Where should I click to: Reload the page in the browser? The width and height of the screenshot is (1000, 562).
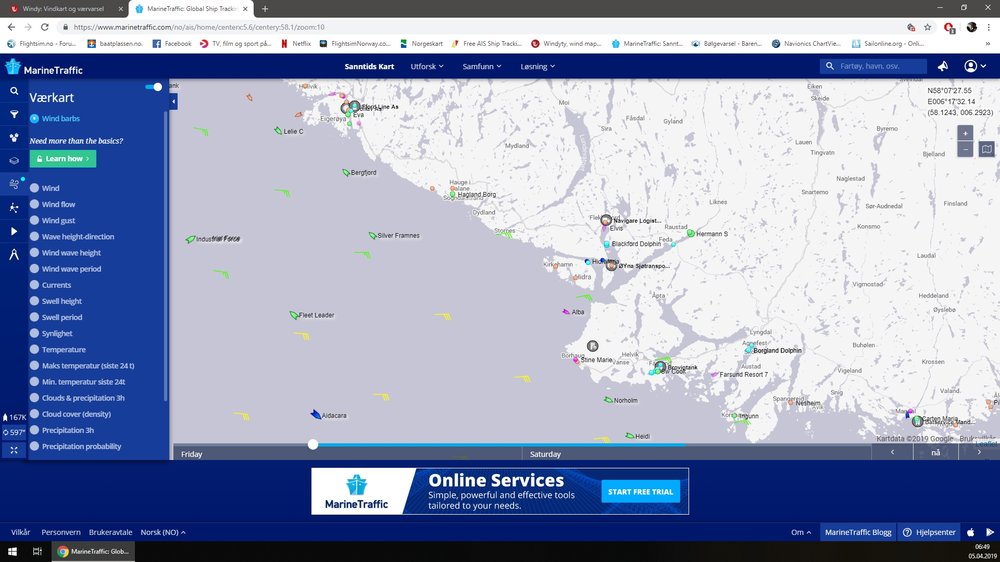(x=45, y=27)
